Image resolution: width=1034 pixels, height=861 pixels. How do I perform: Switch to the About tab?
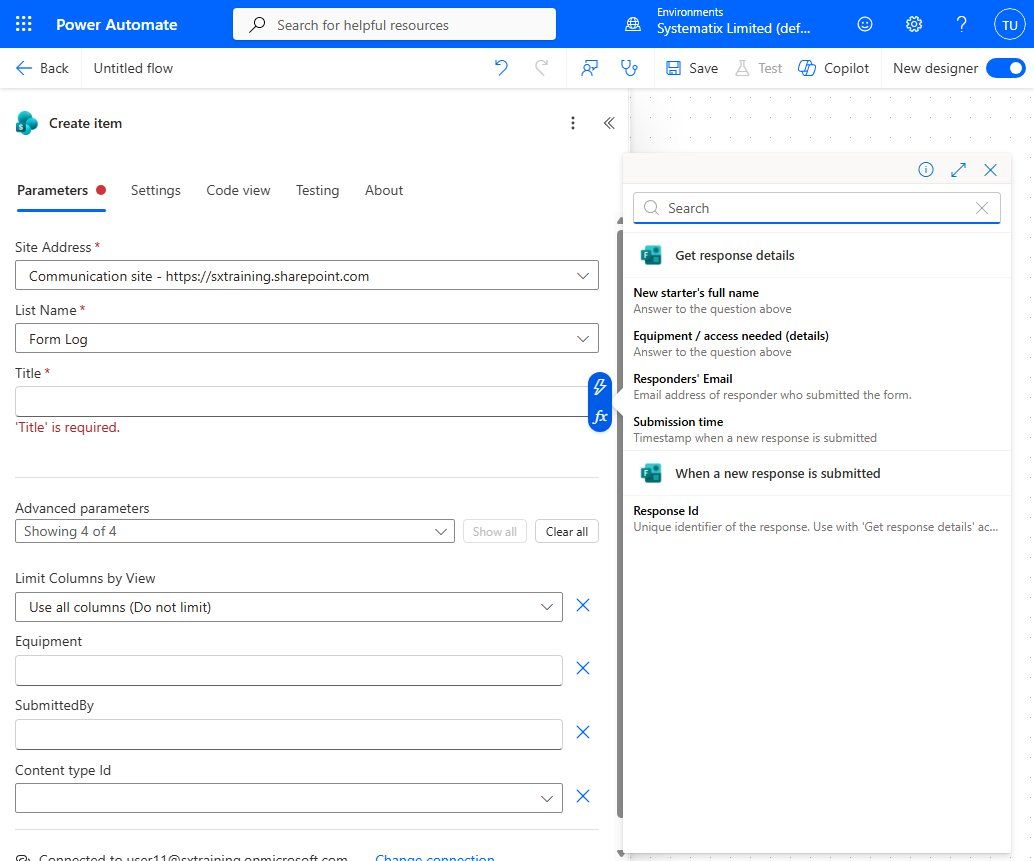point(384,191)
